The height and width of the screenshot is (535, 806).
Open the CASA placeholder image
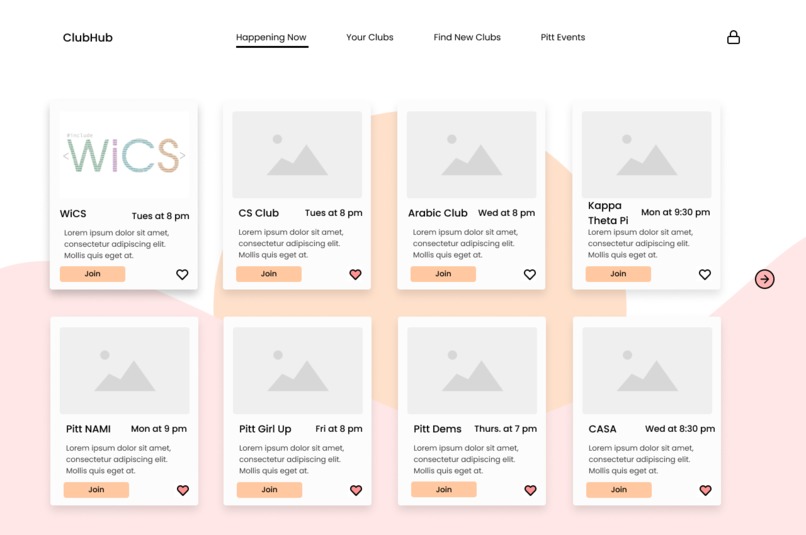pos(647,371)
